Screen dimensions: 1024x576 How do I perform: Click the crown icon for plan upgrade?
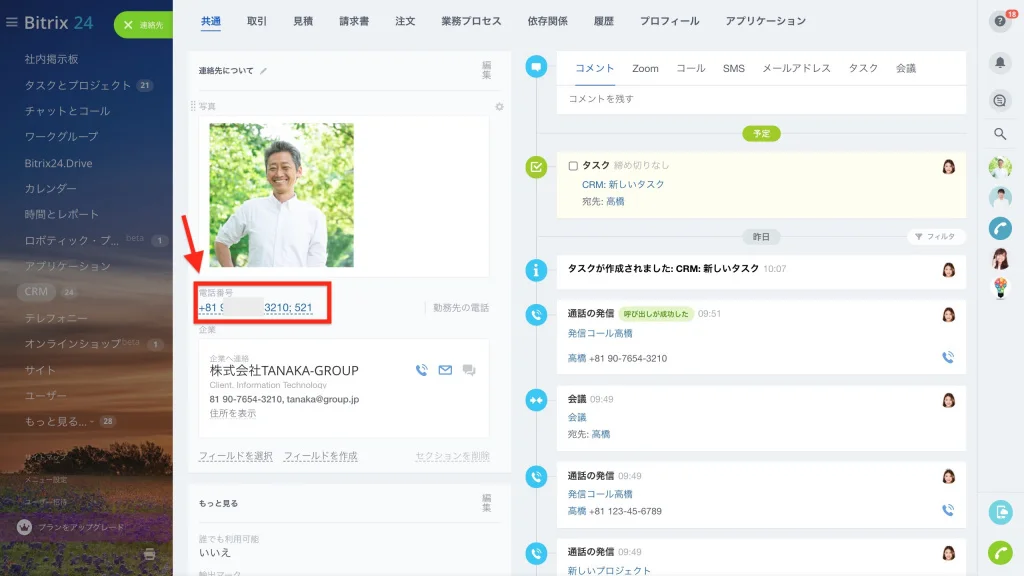[24, 526]
